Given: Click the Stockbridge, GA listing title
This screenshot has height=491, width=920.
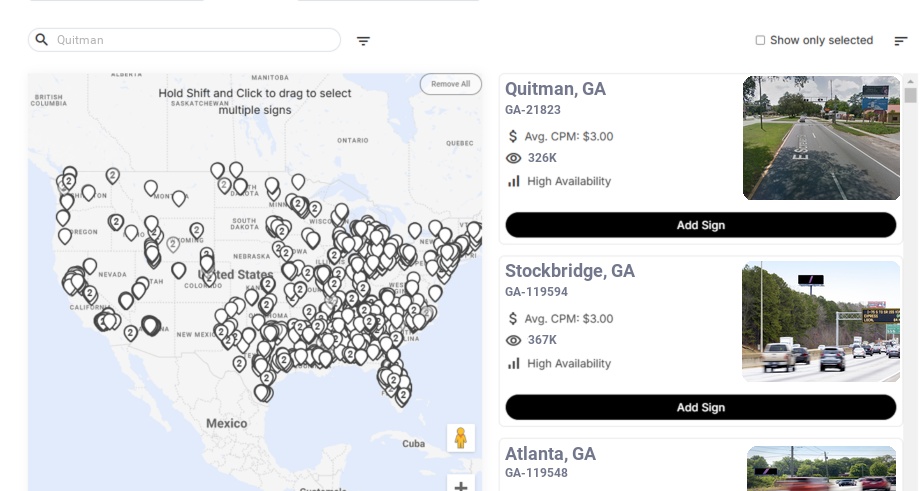Looking at the screenshot, I should pos(569,271).
